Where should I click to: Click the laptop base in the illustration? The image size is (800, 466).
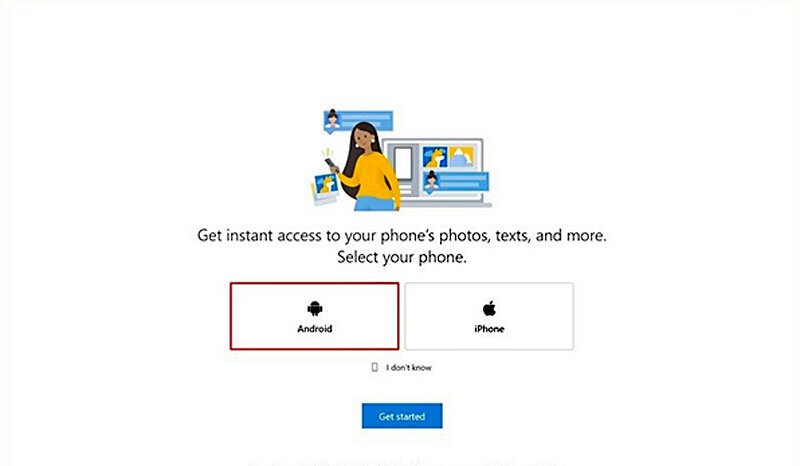point(446,204)
